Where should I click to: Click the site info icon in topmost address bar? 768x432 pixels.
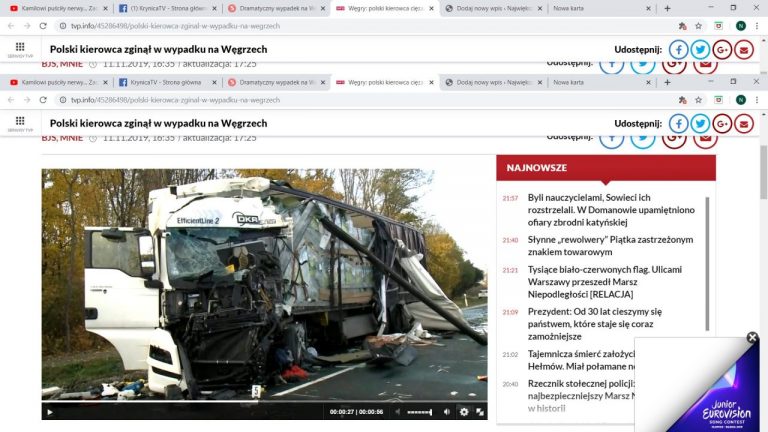tap(63, 26)
